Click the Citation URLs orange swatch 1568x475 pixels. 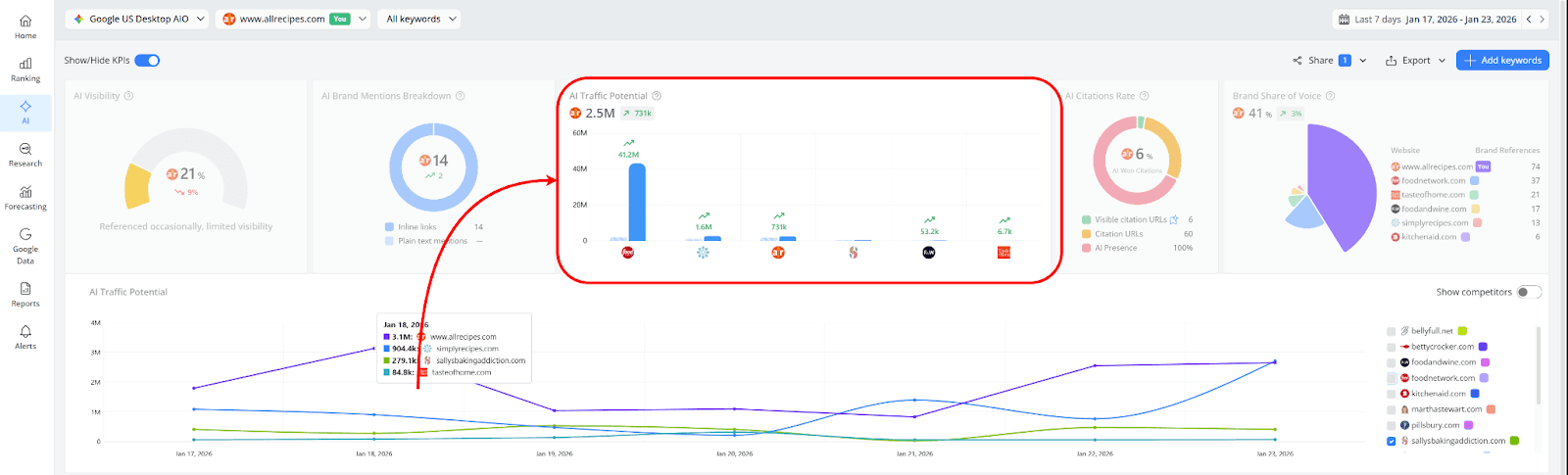[x=1086, y=234]
